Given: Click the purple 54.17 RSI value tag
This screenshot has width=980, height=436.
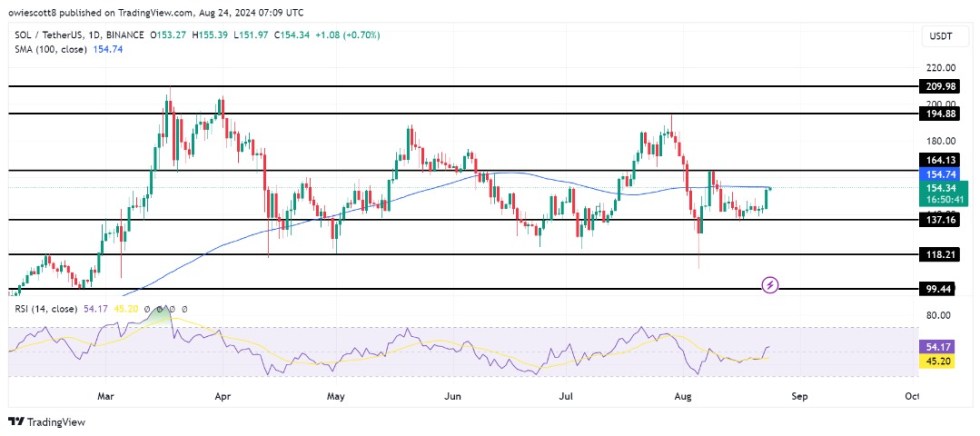Looking at the screenshot, I should (x=943, y=345).
